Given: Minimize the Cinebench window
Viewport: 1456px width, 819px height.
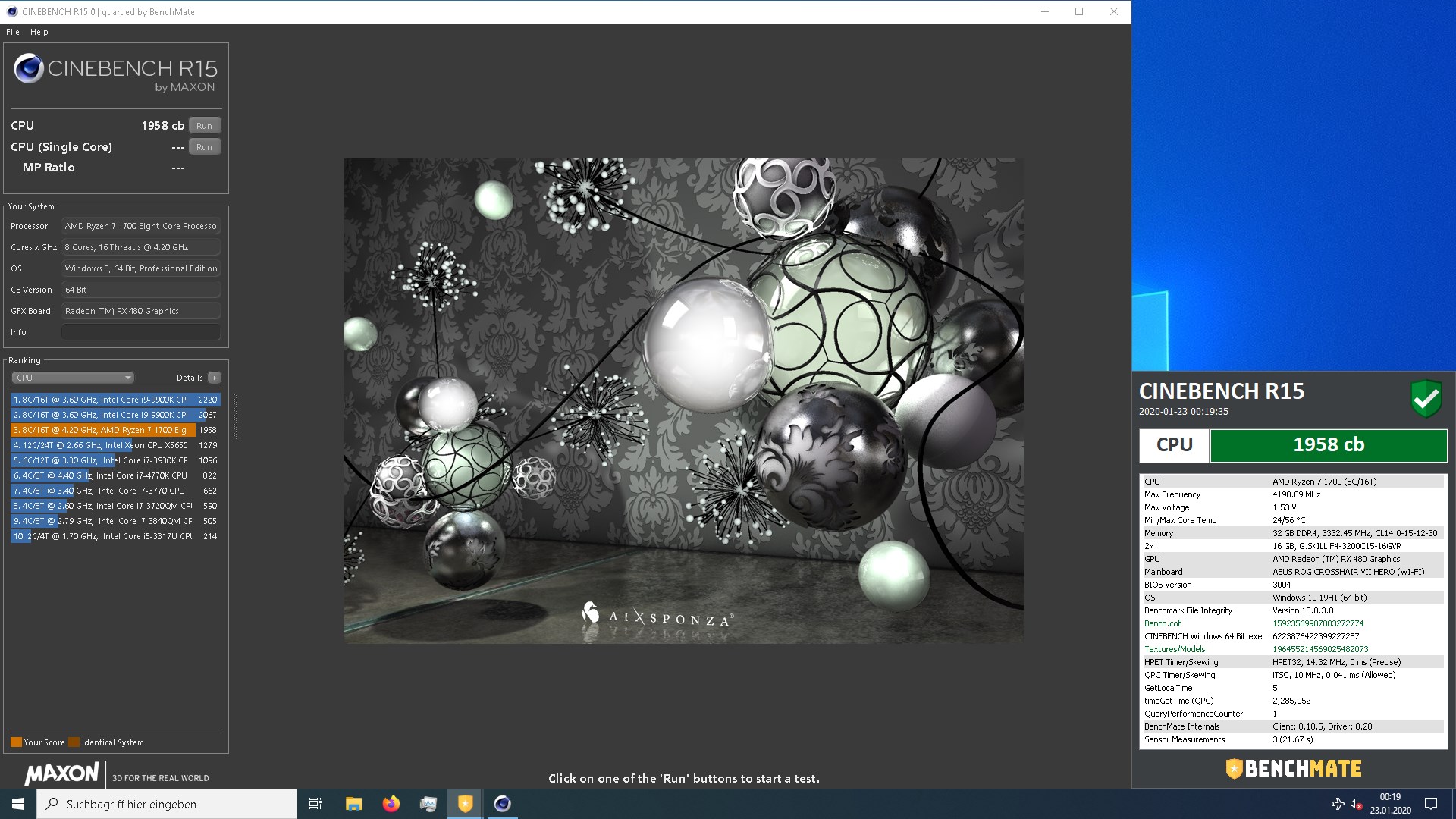Looking at the screenshot, I should tap(1045, 11).
